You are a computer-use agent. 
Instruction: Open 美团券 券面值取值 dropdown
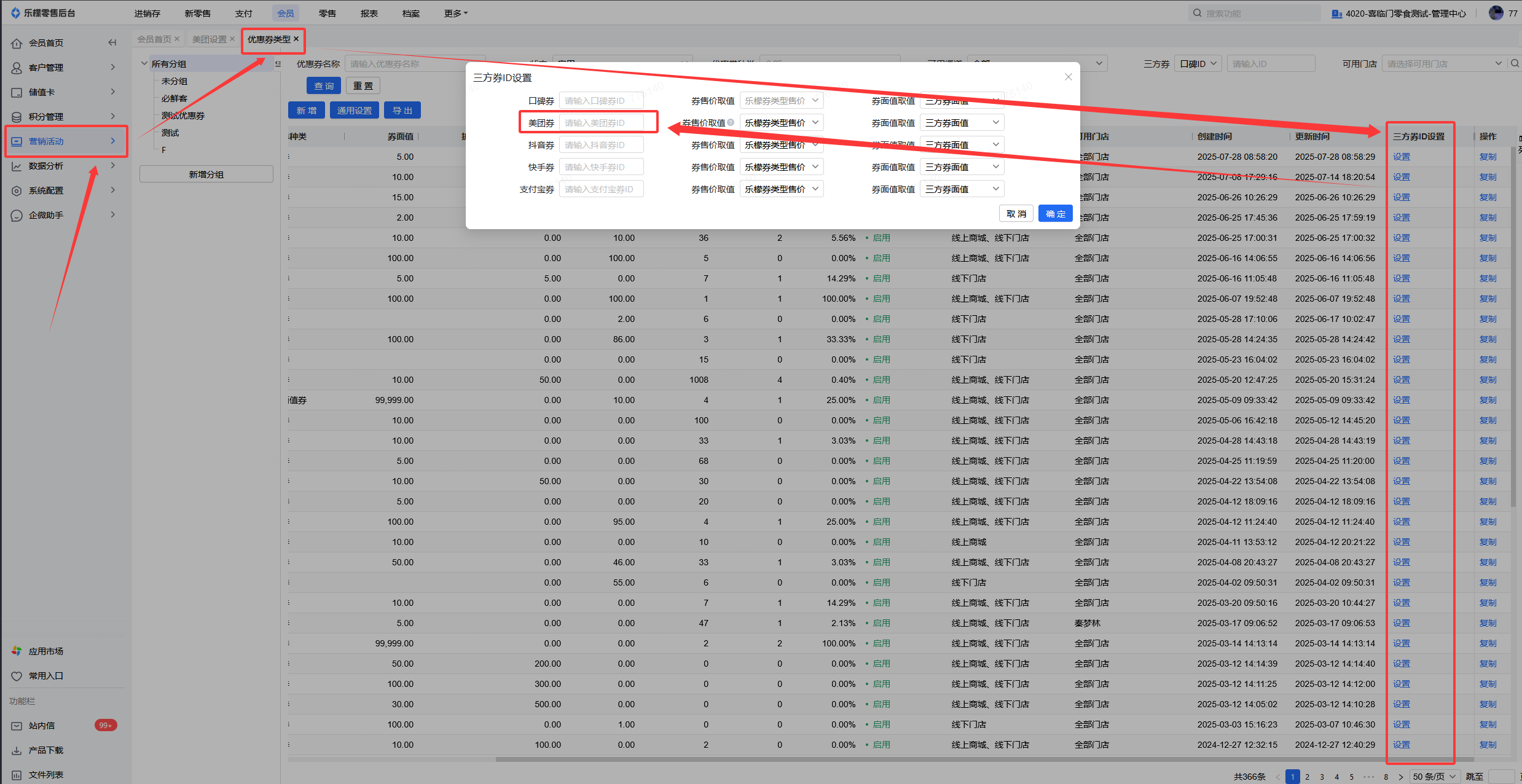962,123
